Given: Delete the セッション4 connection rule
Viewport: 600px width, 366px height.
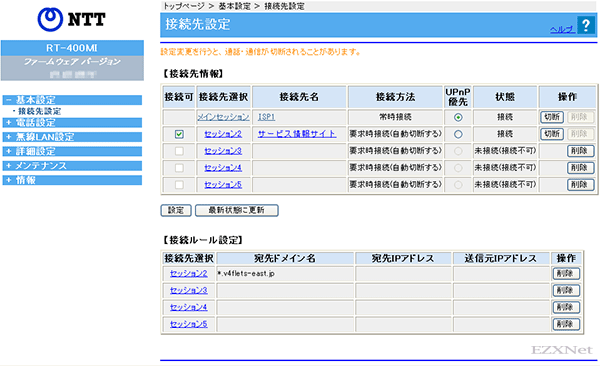Looking at the screenshot, I should (566, 307).
